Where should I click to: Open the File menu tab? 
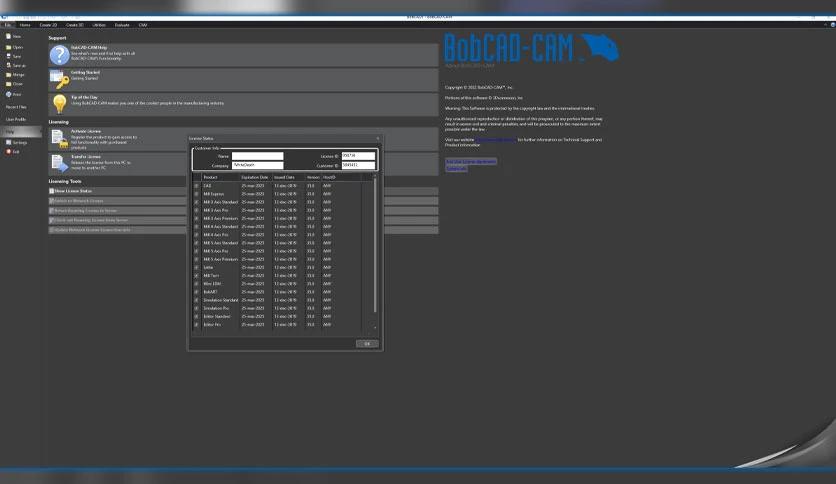pyautogui.click(x=7, y=25)
